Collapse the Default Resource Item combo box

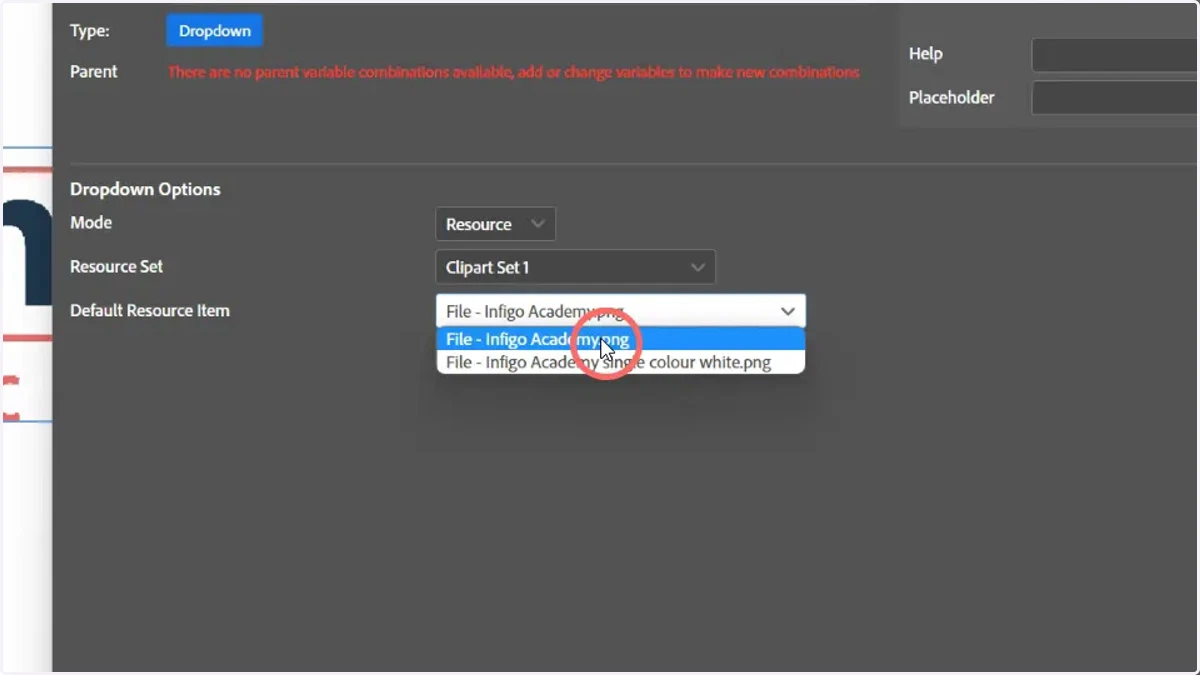[x=621, y=311]
